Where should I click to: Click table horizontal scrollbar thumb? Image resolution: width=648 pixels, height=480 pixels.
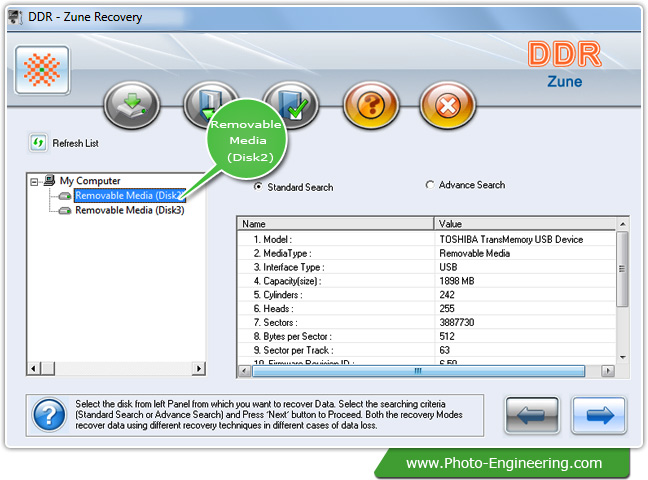click(x=418, y=371)
